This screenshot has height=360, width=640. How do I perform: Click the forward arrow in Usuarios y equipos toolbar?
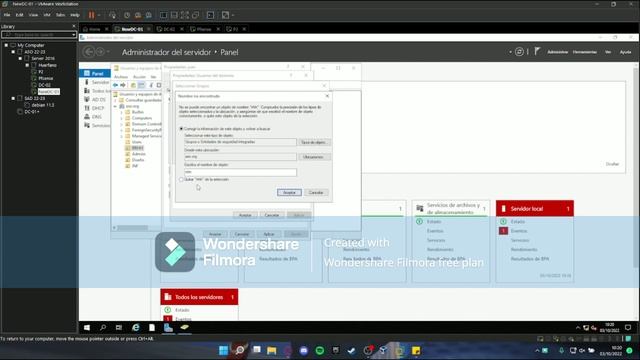click(x=122, y=85)
